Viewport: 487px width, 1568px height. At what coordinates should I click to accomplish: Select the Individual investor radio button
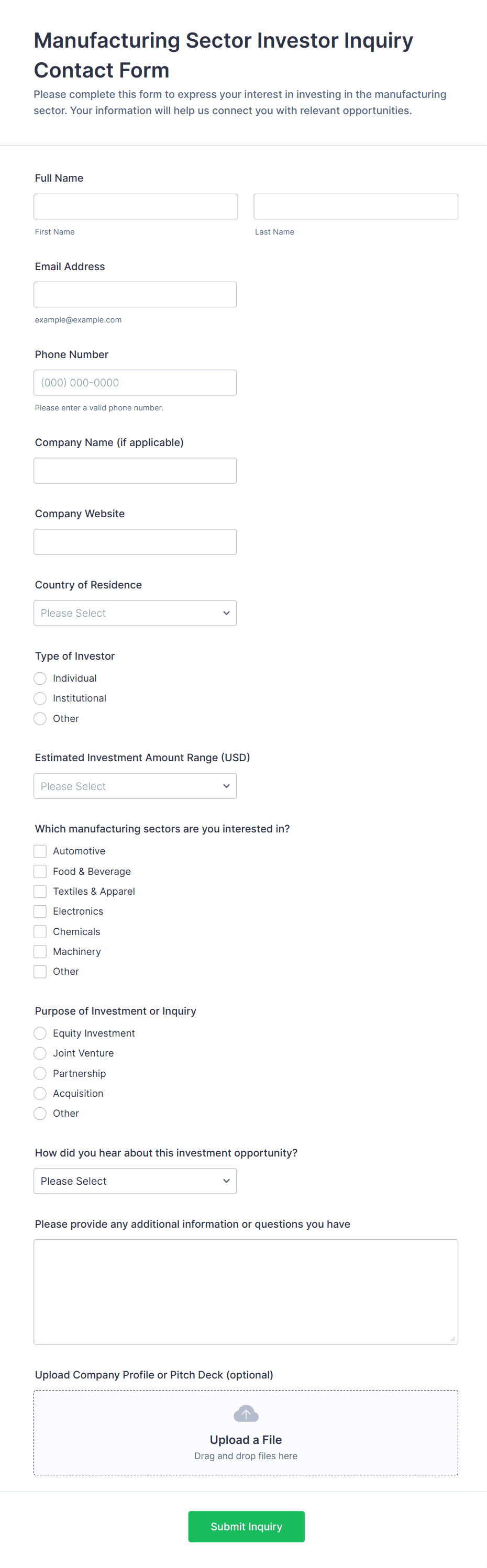pyautogui.click(x=40, y=678)
